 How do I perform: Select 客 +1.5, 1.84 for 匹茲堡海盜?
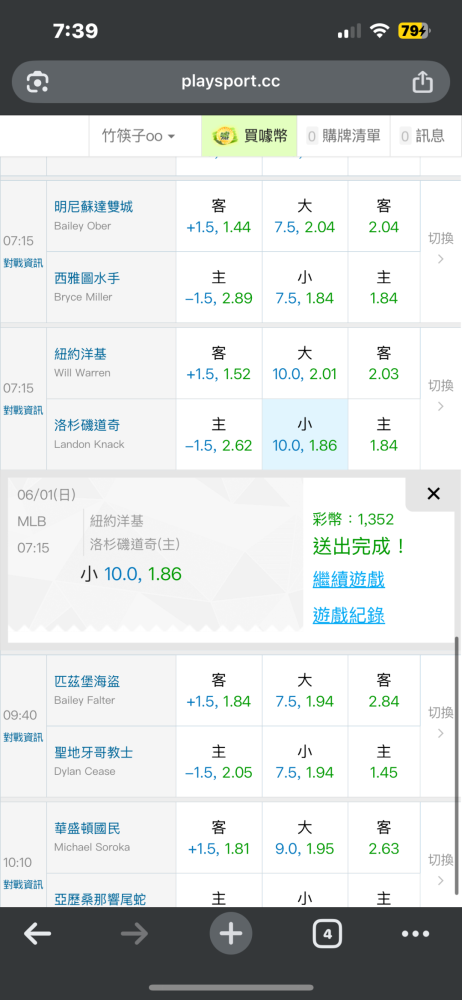pyautogui.click(x=219, y=691)
